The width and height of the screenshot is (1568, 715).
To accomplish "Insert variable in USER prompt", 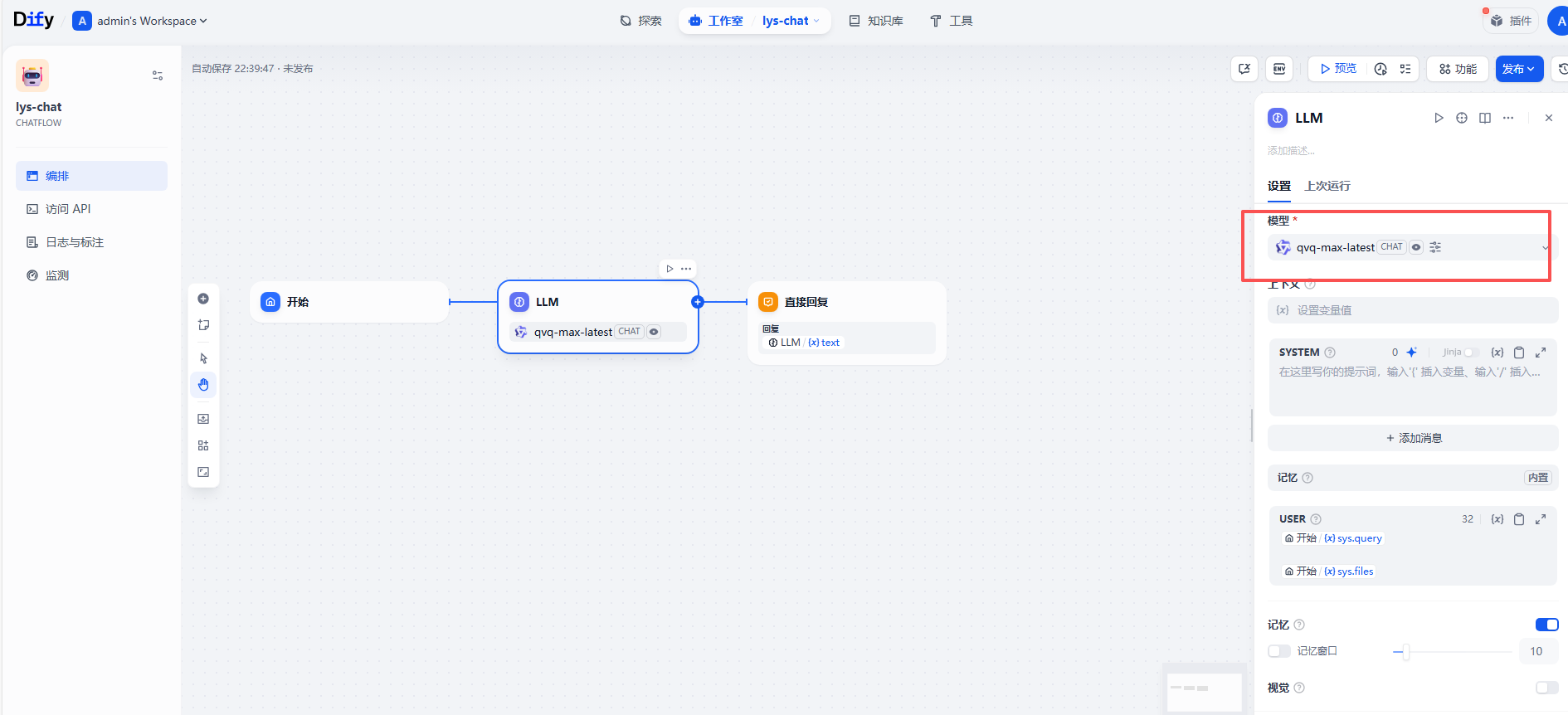I will coord(1497,519).
